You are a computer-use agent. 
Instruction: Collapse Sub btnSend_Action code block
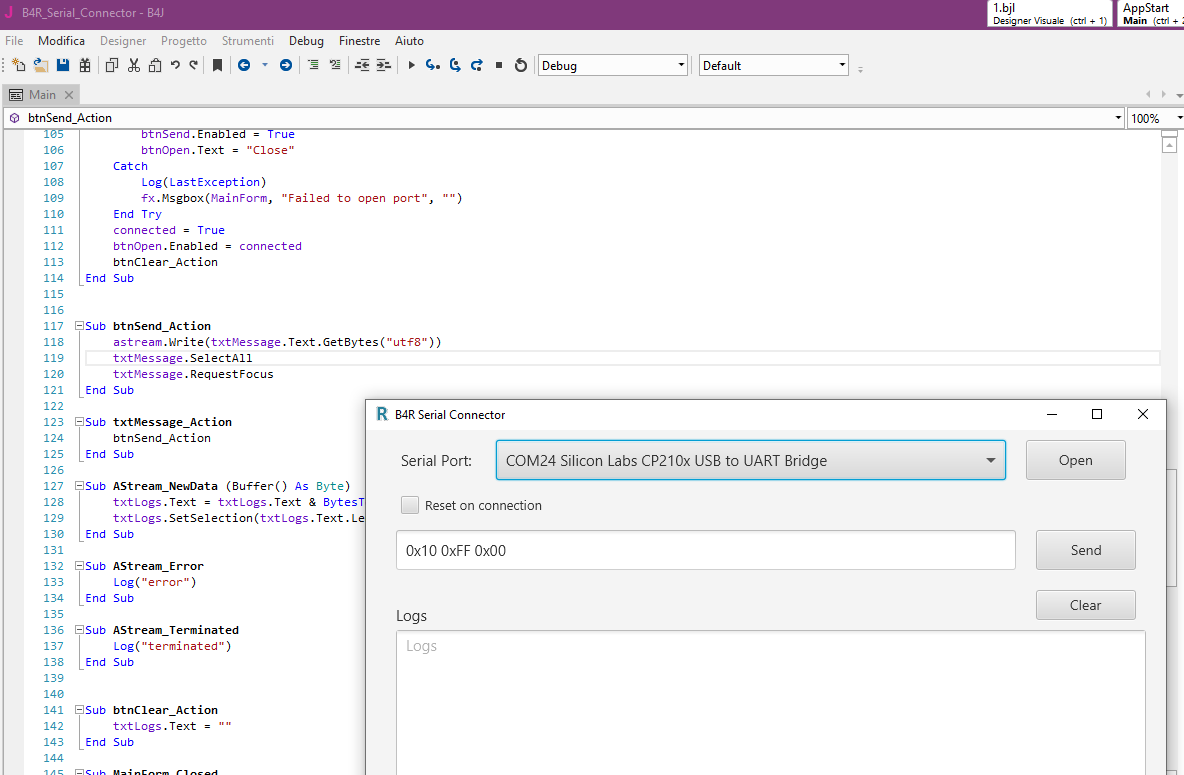pyautogui.click(x=79, y=326)
